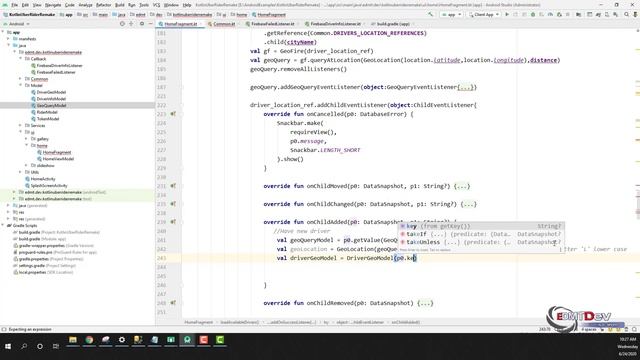Expand the manifests folder
The height and width of the screenshot is (360, 640).
coord(8,39)
